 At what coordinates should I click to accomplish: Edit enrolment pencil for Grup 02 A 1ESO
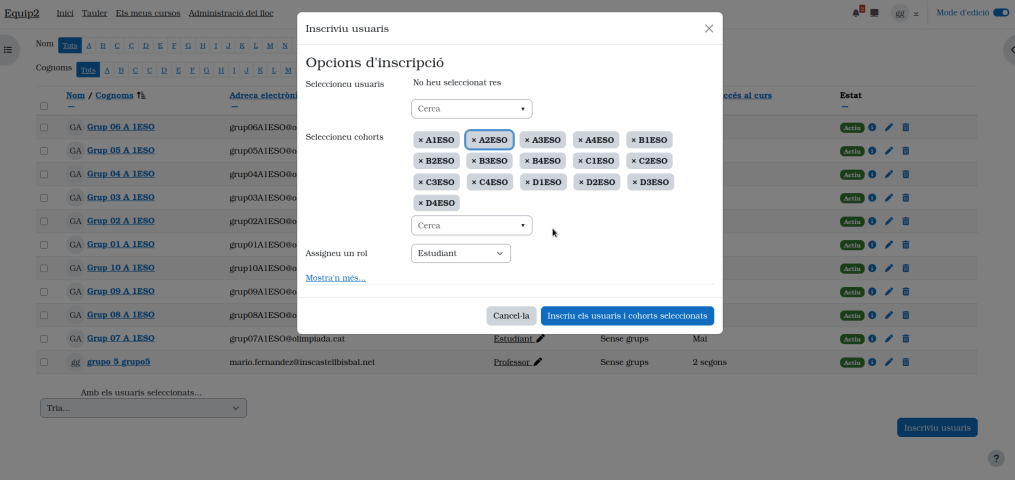click(x=889, y=221)
